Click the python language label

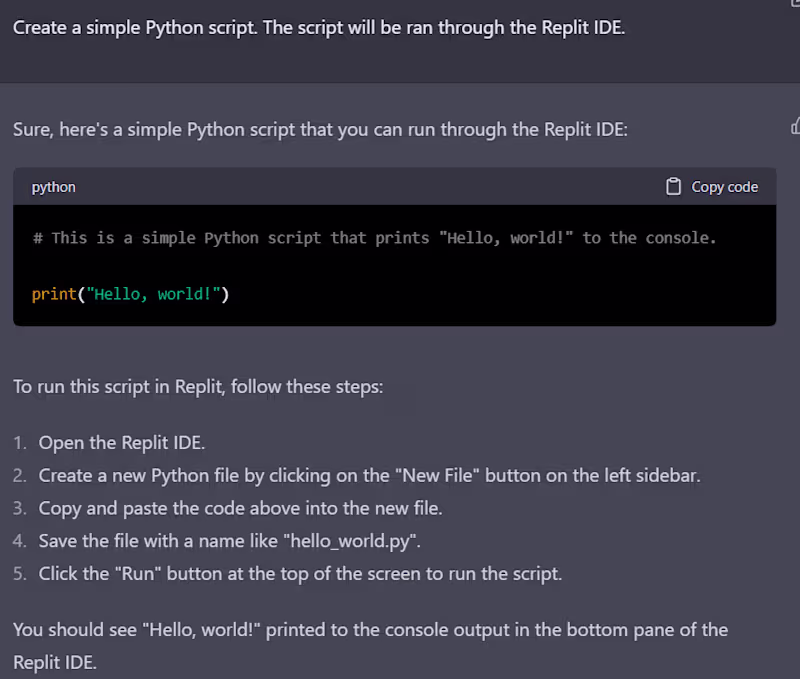(x=54, y=187)
